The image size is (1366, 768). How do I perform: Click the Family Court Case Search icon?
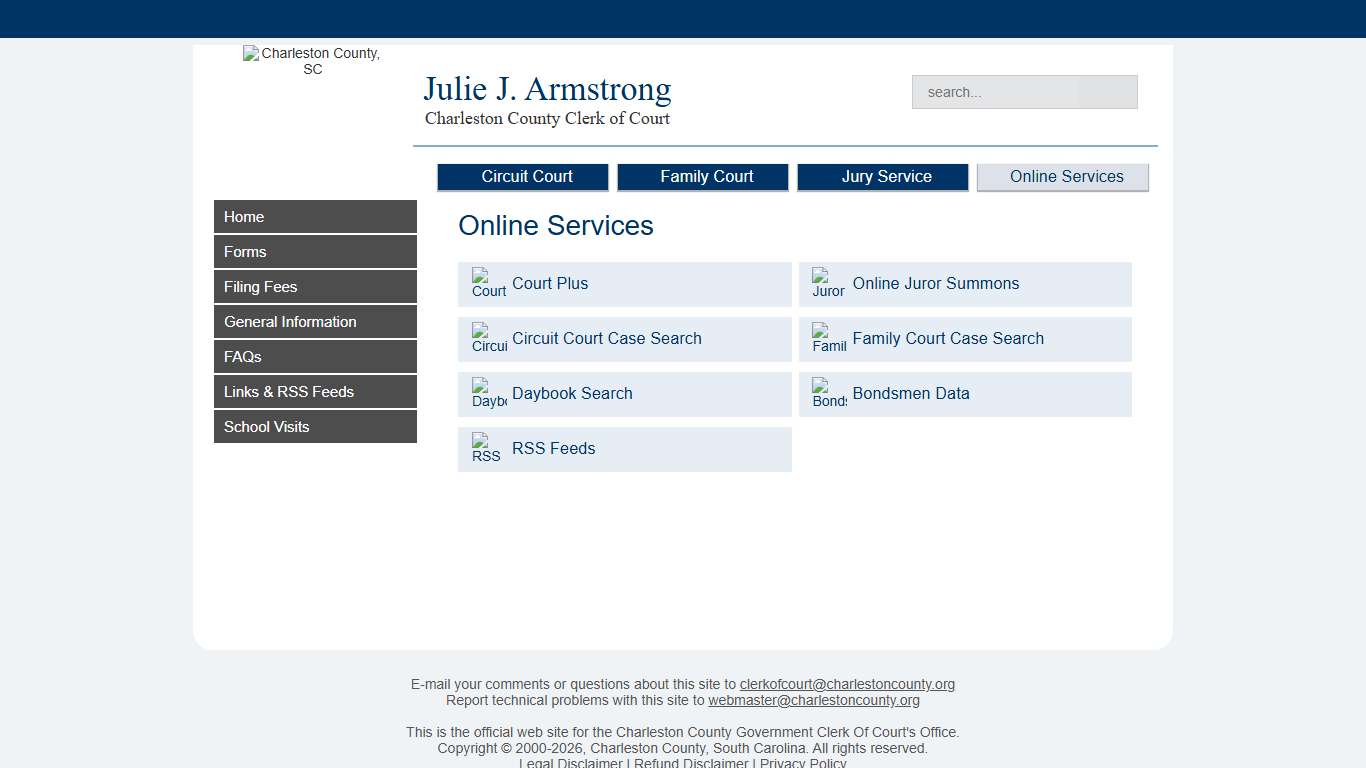point(827,338)
